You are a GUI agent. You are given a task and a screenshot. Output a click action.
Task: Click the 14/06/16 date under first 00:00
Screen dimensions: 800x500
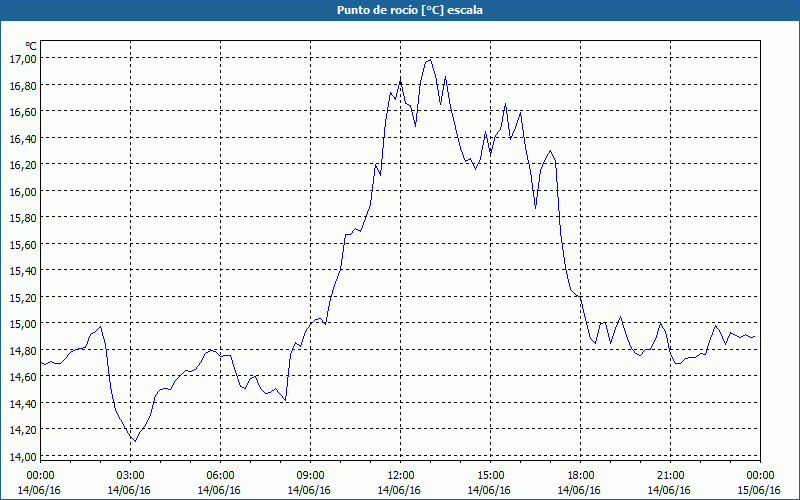39,490
